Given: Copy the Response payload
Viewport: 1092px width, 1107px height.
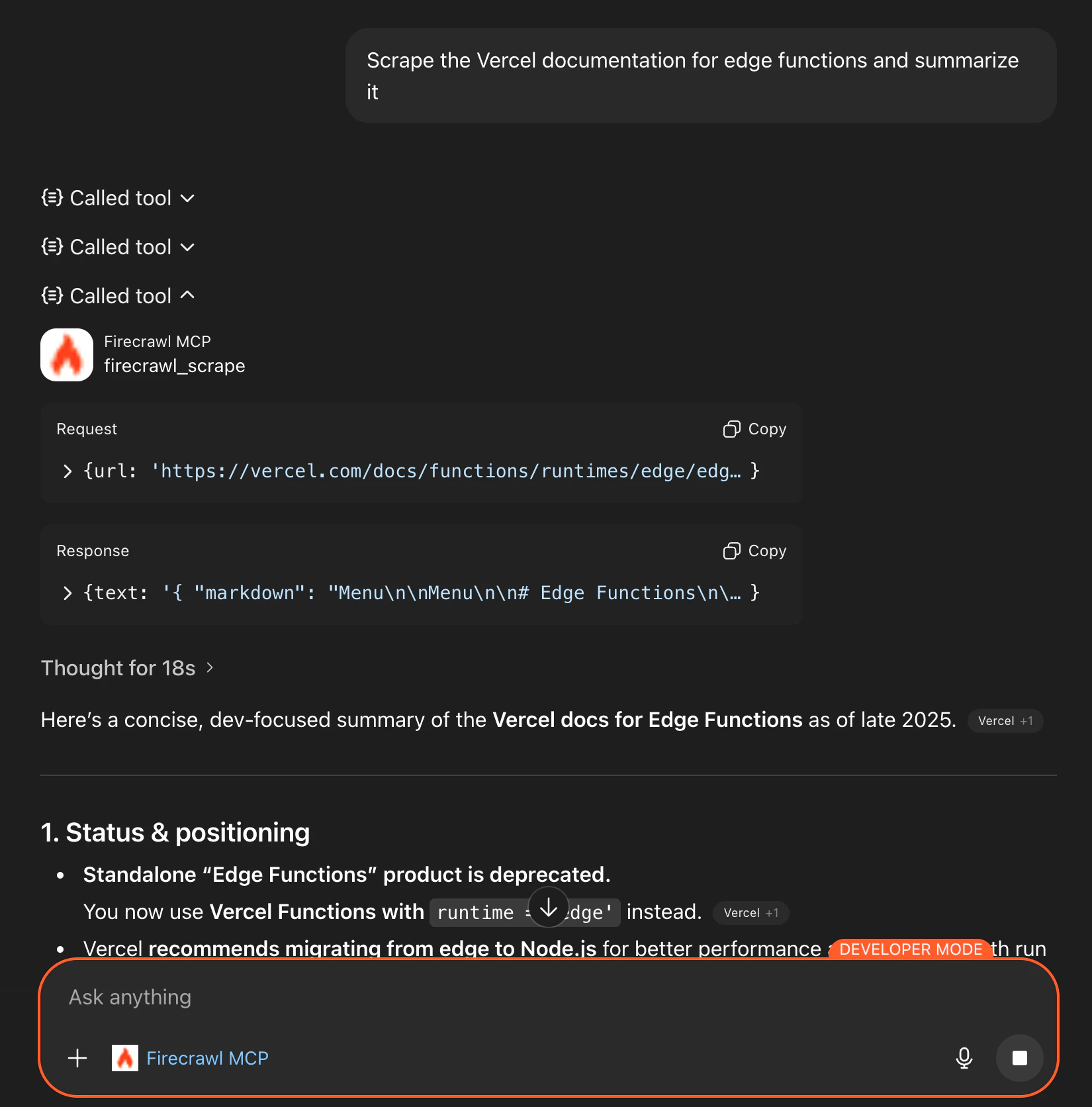Looking at the screenshot, I should 754,550.
